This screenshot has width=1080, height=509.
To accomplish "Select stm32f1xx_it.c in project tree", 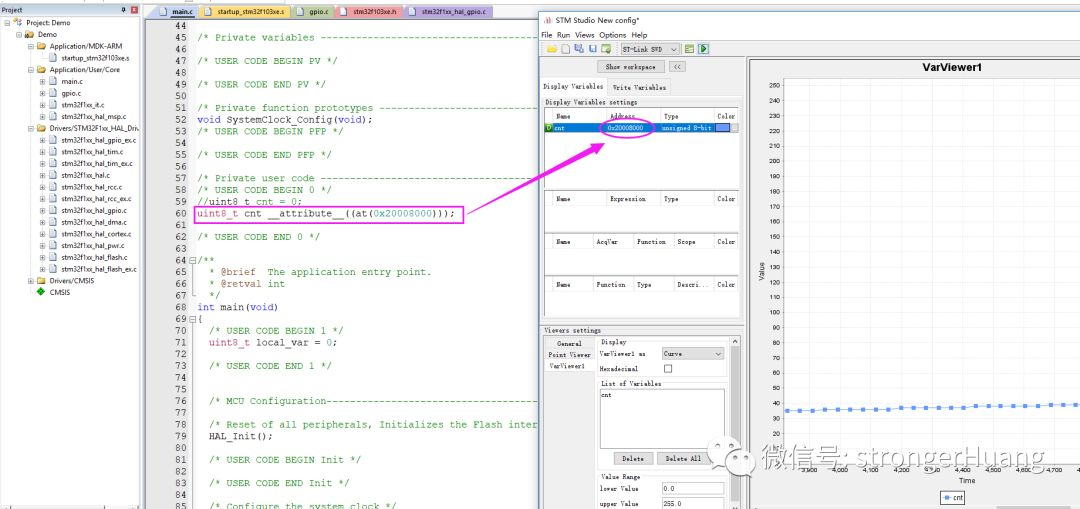I will [83, 105].
